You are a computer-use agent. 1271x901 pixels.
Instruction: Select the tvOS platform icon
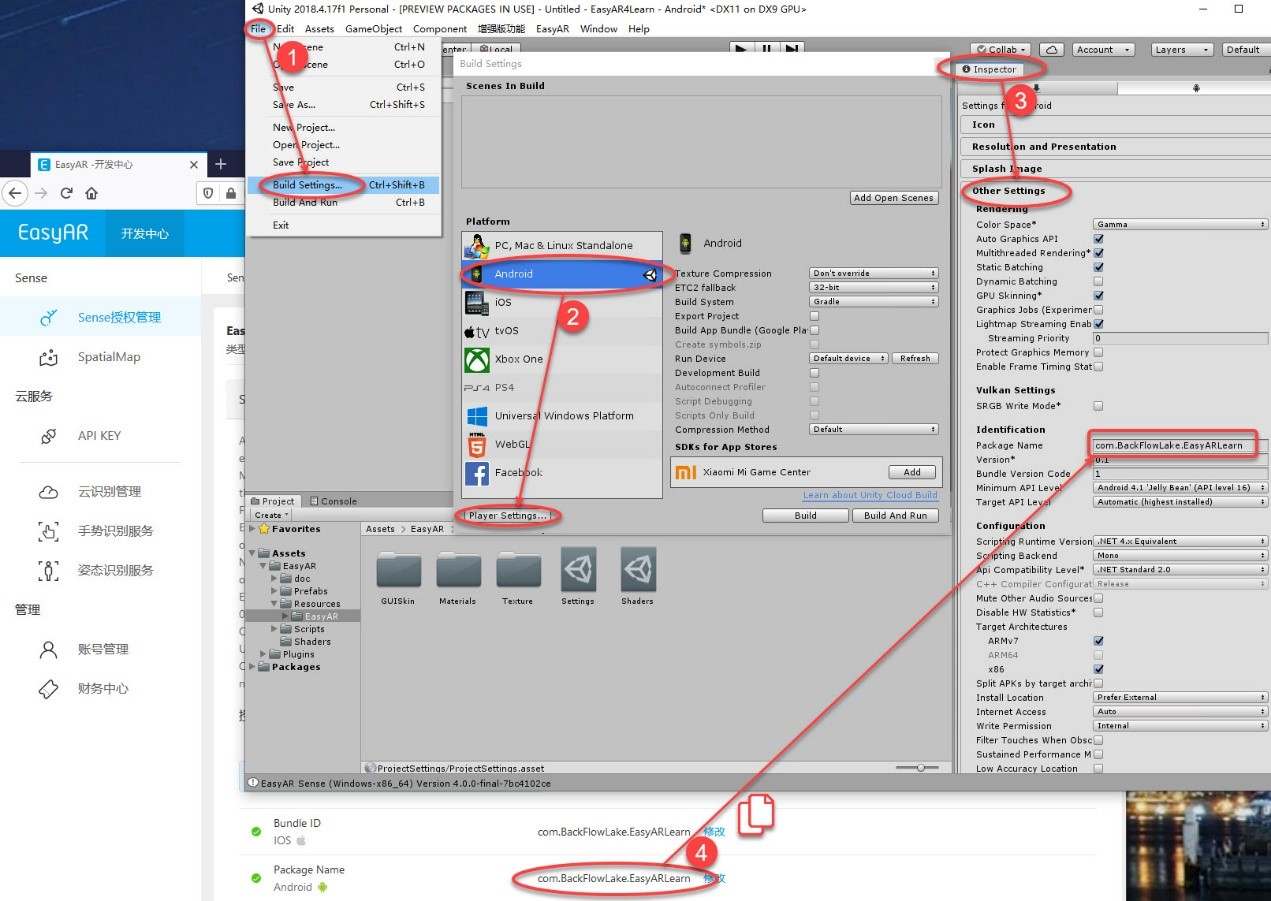477,331
